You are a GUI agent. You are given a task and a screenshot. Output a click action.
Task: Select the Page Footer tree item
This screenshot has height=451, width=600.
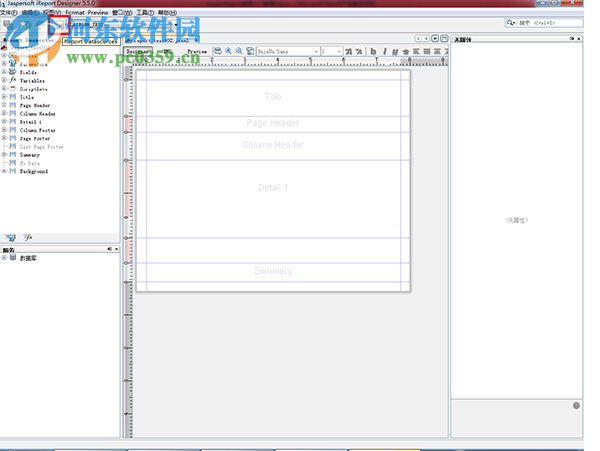(x=35, y=138)
